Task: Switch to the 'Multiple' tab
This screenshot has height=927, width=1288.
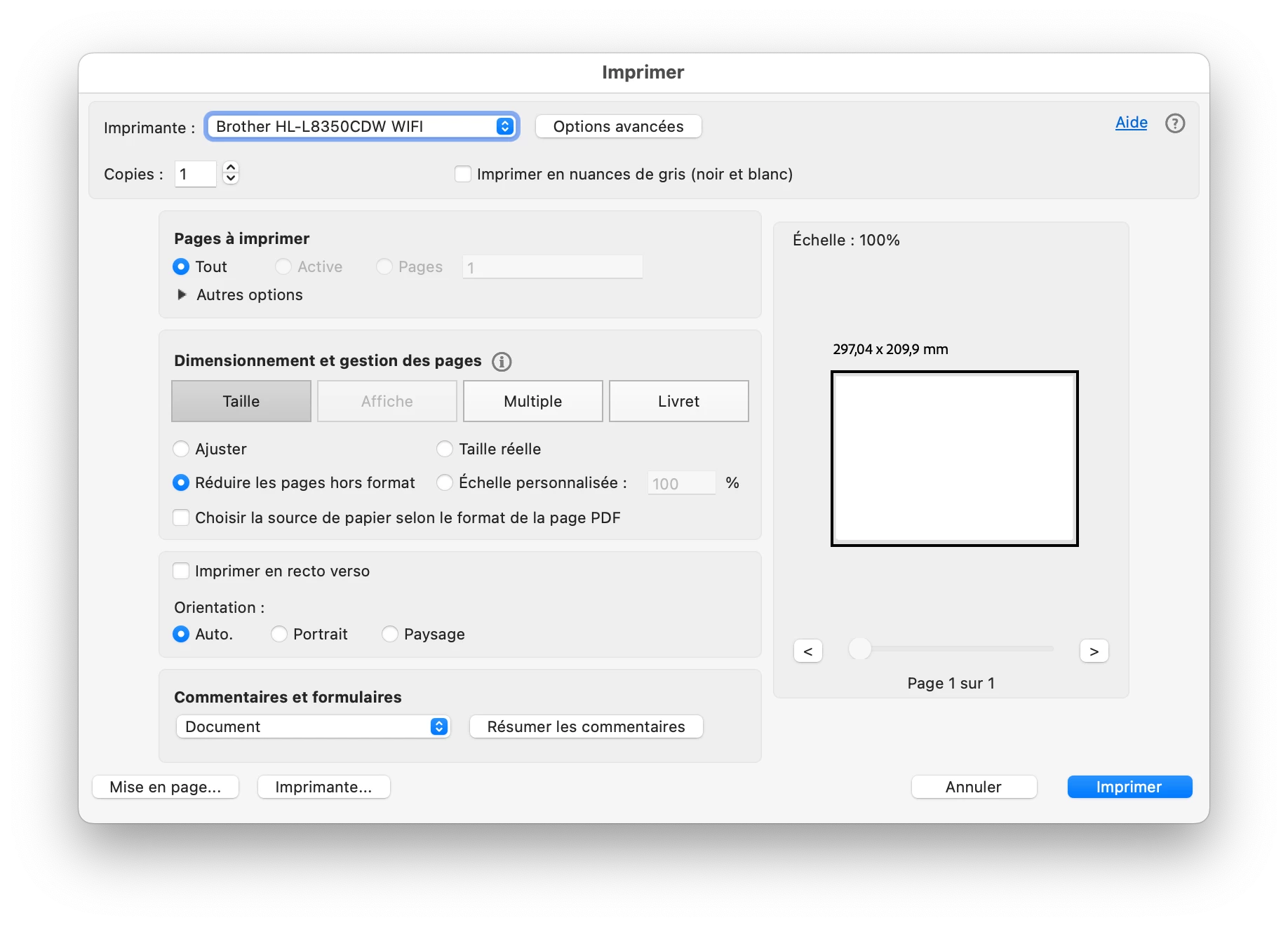Action: 533,401
